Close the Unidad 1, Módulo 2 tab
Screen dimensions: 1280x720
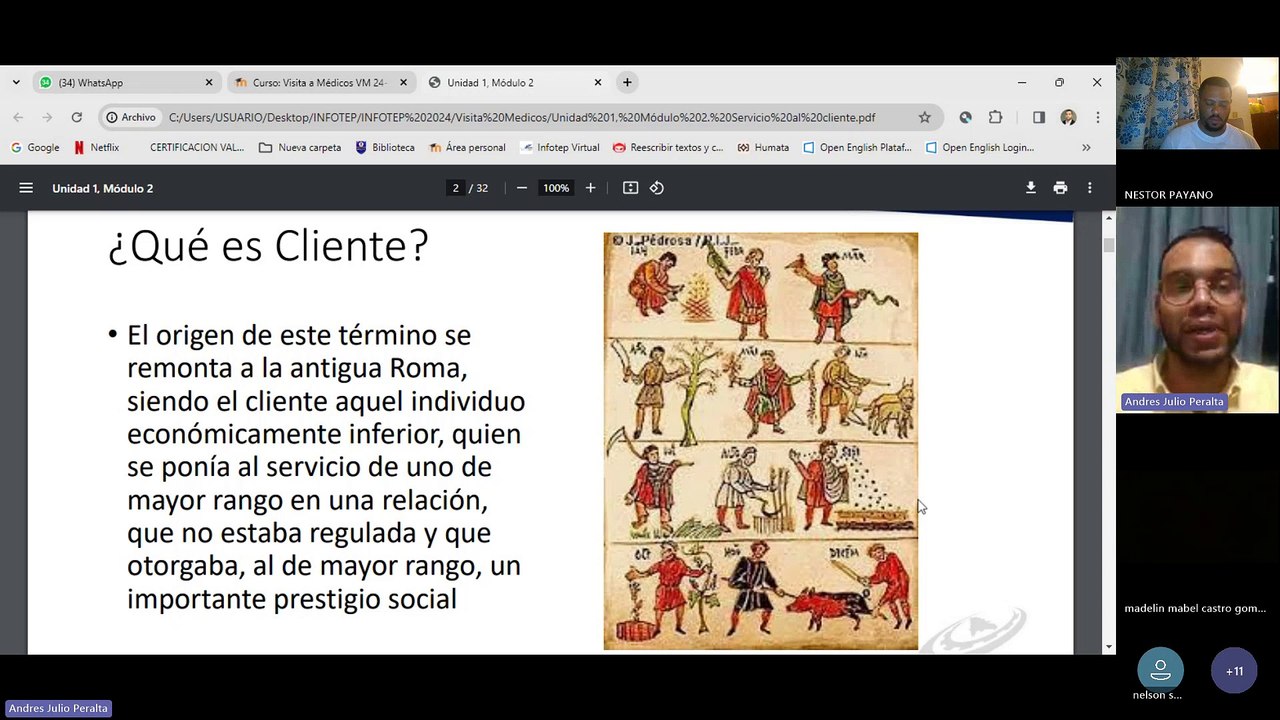pos(598,83)
